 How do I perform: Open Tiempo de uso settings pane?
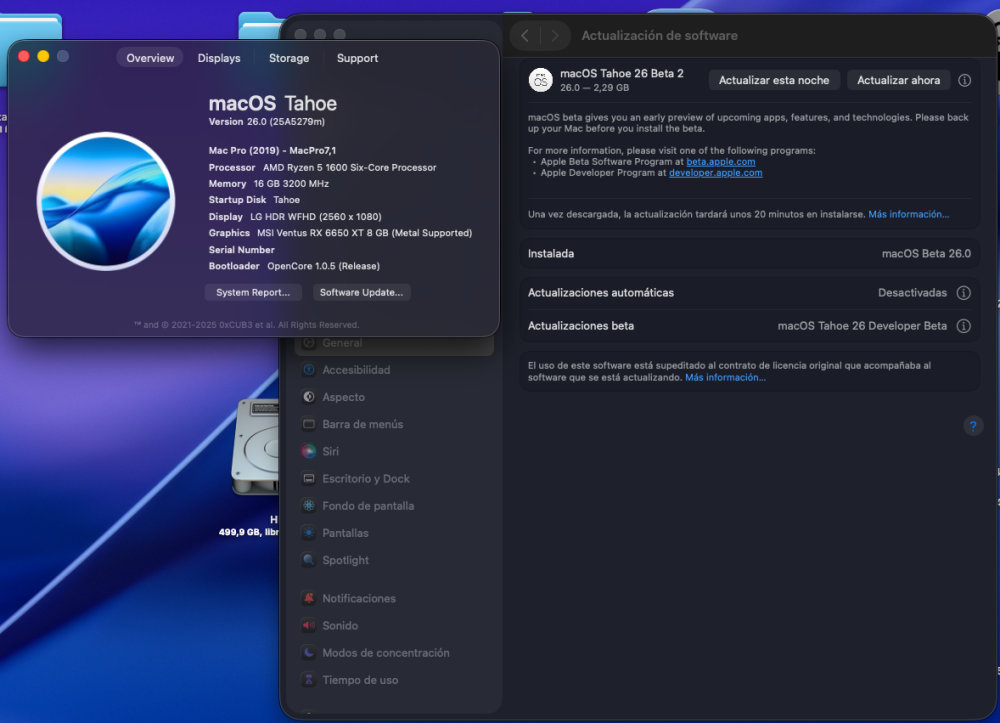tap(394, 680)
